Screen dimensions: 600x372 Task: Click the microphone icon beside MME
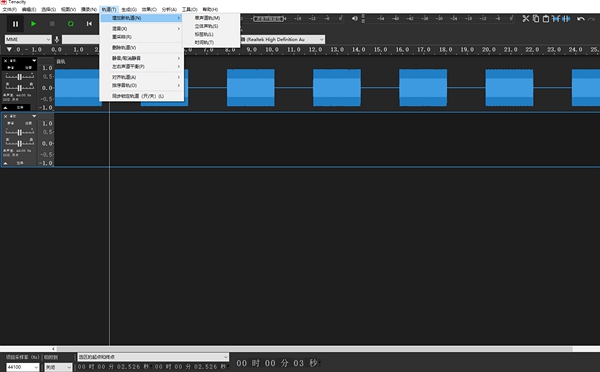click(57, 39)
